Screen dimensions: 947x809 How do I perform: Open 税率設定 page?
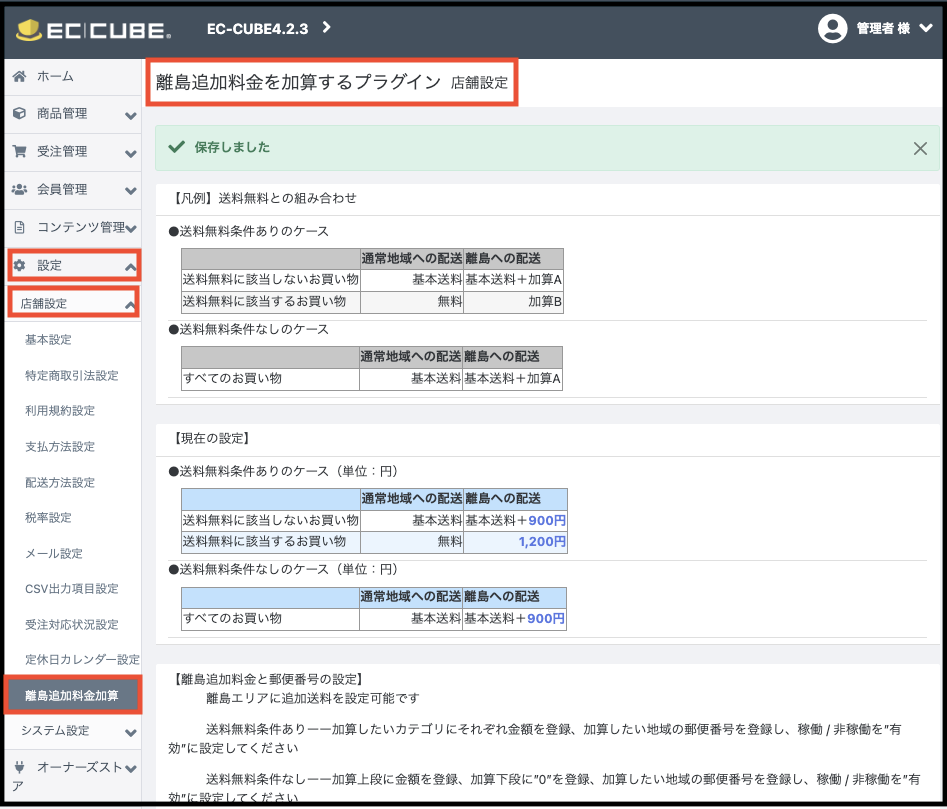(x=48, y=517)
